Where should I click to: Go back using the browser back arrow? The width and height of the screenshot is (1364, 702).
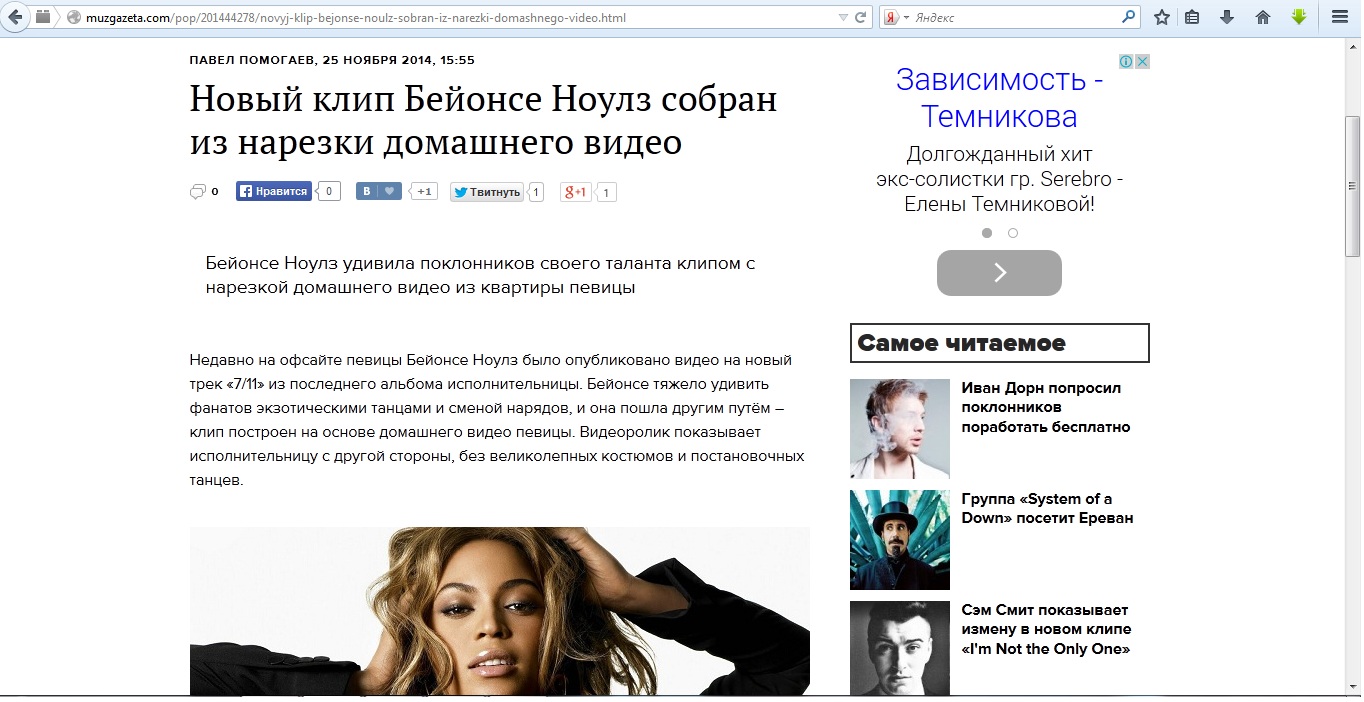(13, 17)
